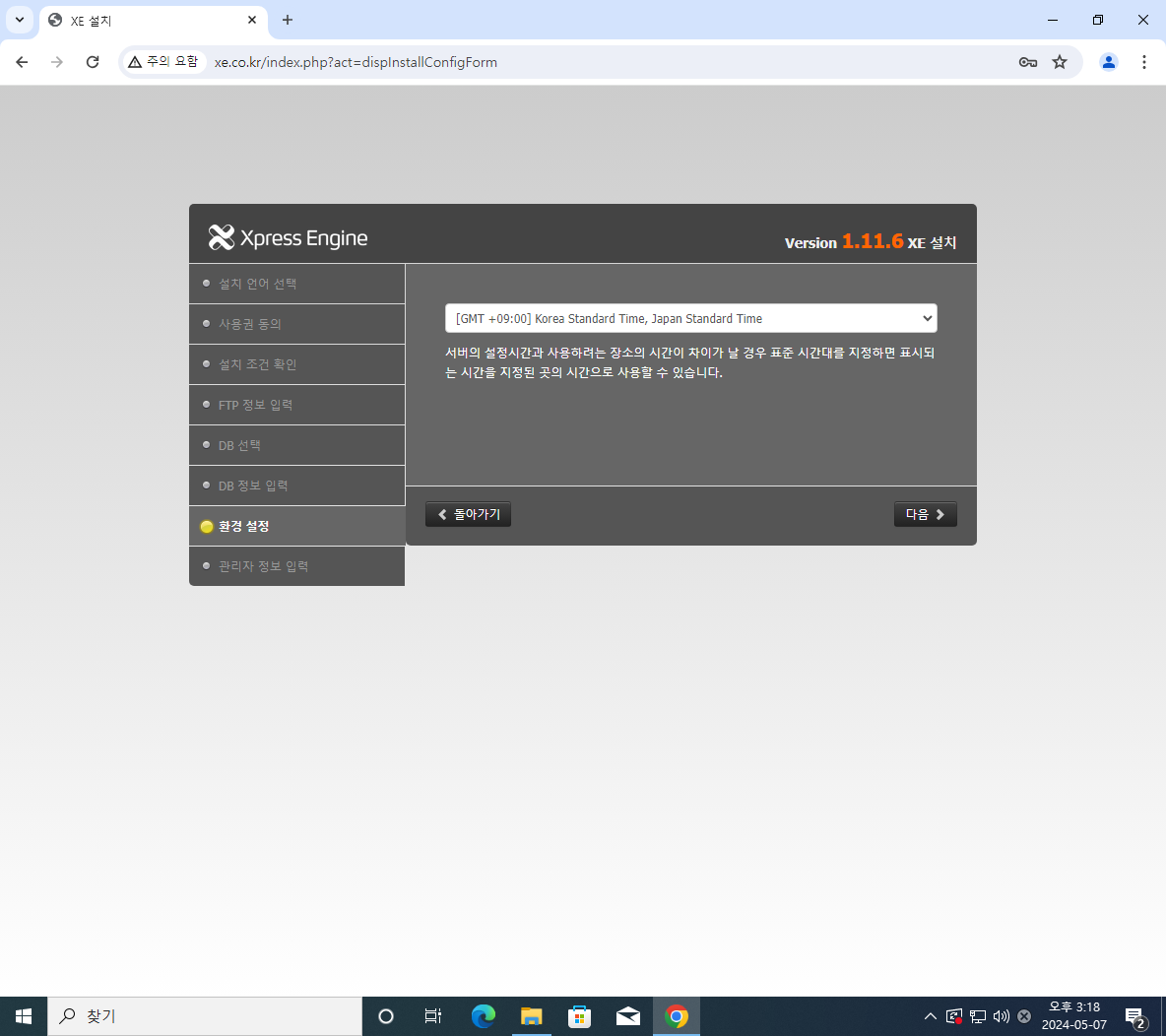The height and width of the screenshot is (1036, 1166).
Task: Bookmark this page with star icon
Action: [1060, 62]
